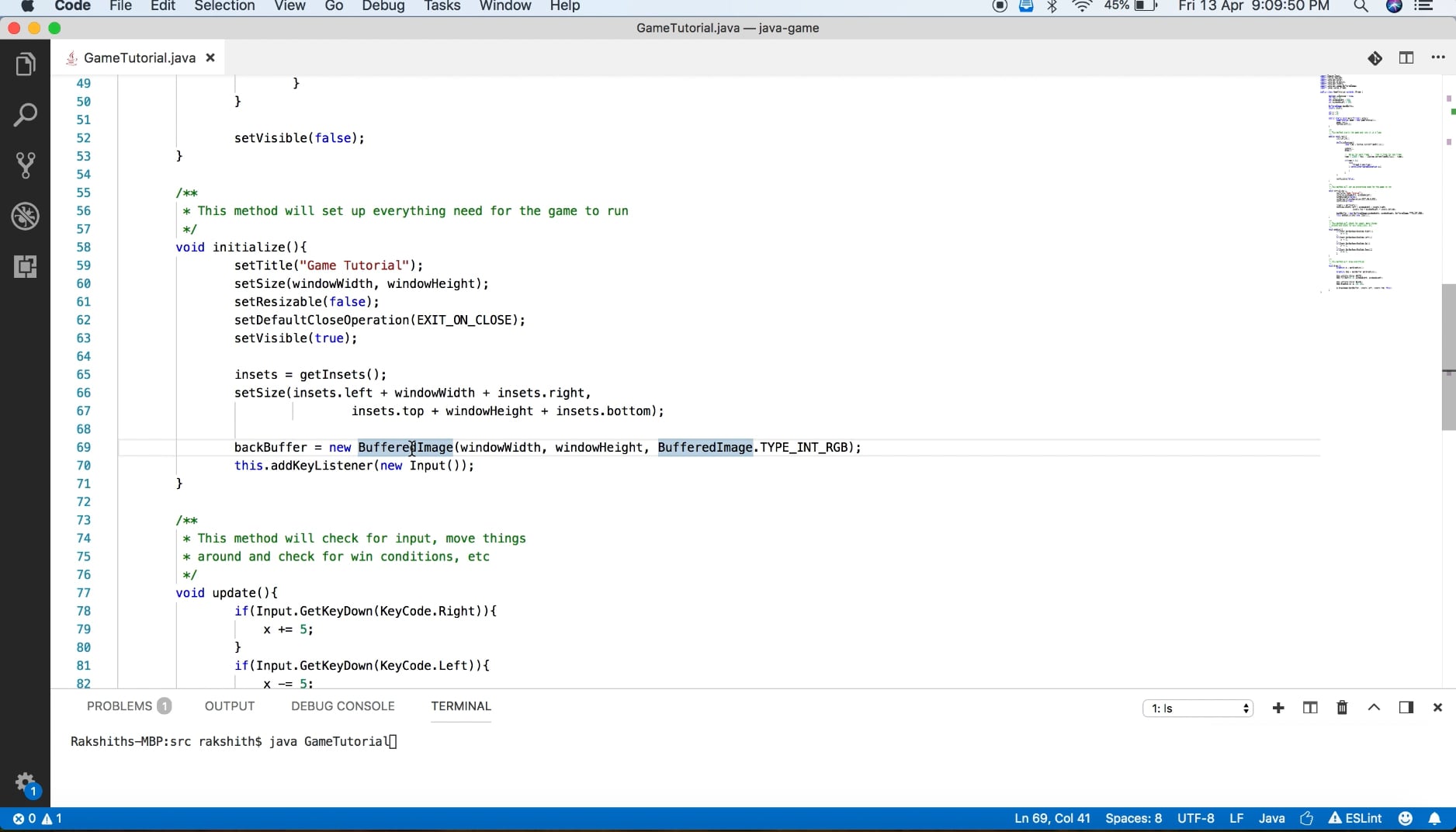Open the Debug menu

pos(382,6)
